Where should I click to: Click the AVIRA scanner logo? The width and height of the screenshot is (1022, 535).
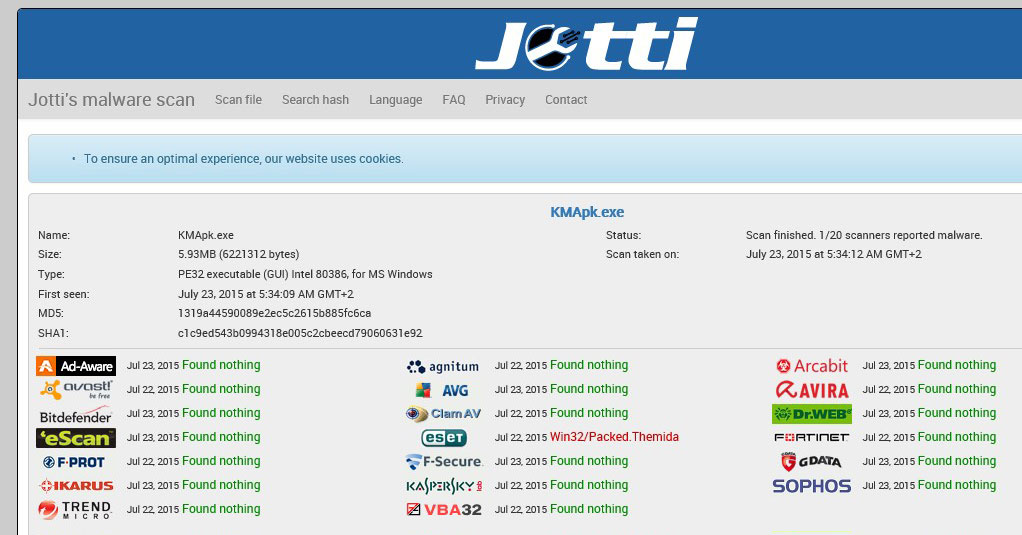[811, 390]
